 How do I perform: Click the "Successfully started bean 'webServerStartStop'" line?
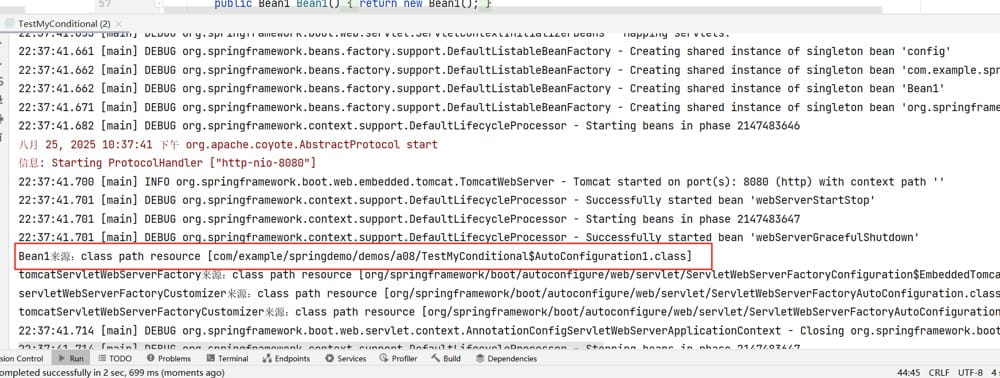(x=446, y=200)
